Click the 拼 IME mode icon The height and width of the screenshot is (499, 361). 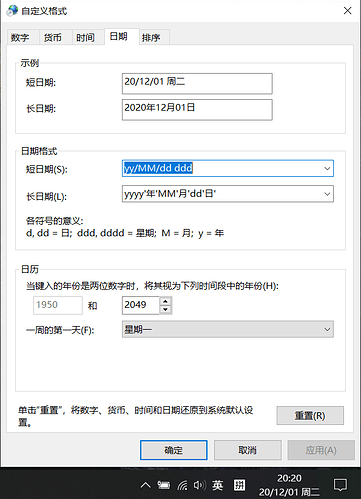[239, 485]
